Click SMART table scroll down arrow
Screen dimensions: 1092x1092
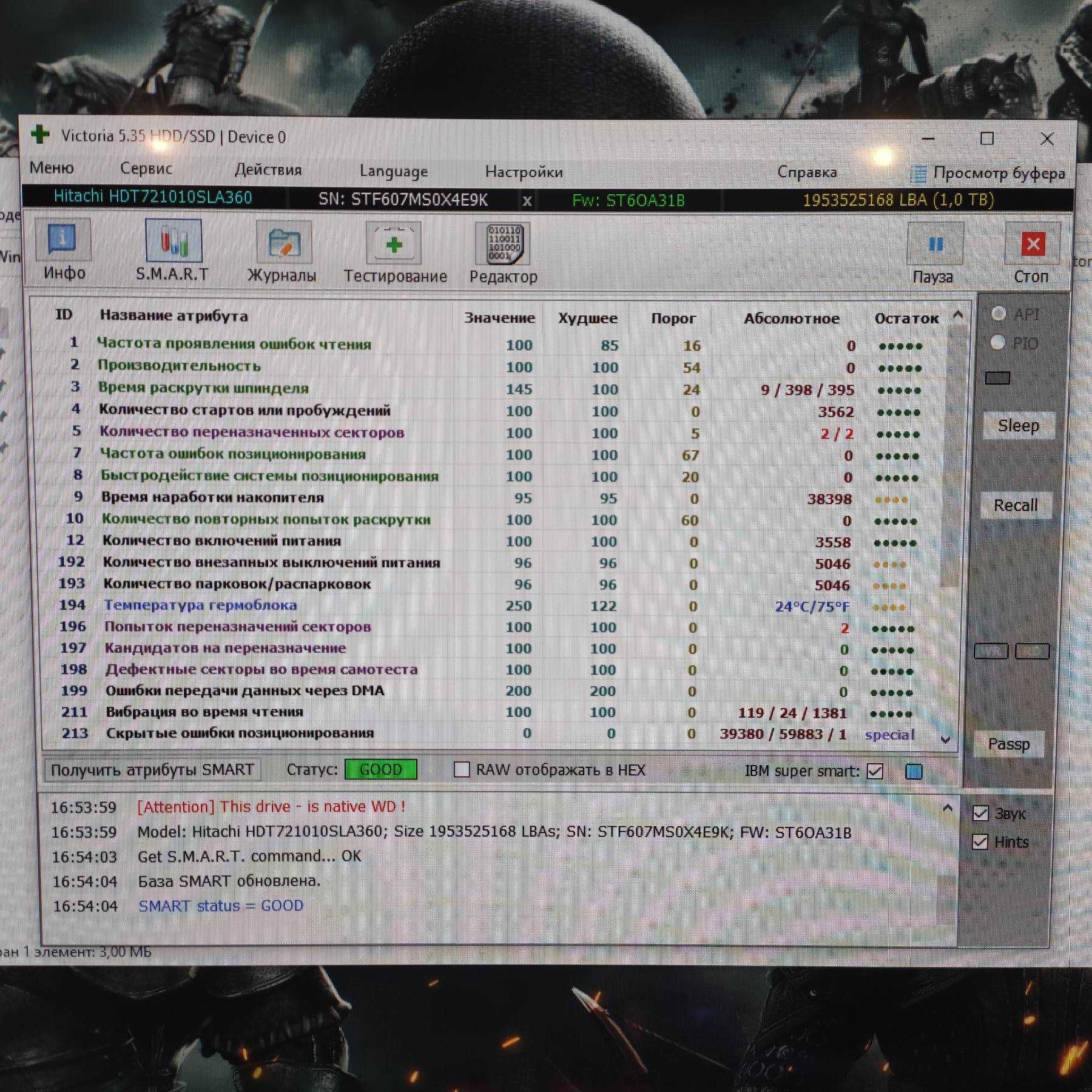point(945,740)
